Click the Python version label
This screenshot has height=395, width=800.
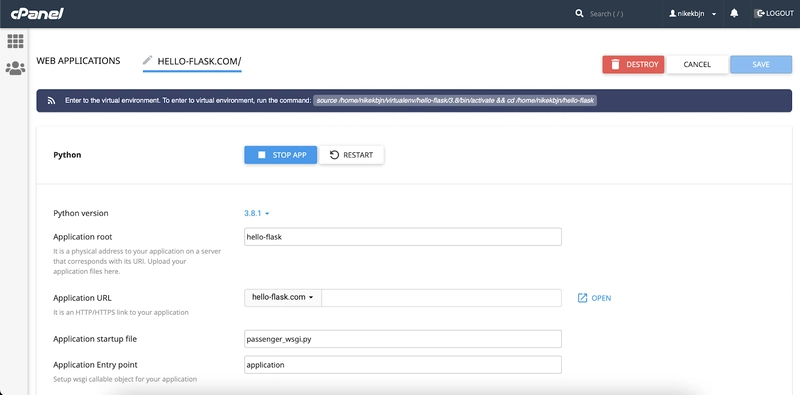[x=81, y=213]
